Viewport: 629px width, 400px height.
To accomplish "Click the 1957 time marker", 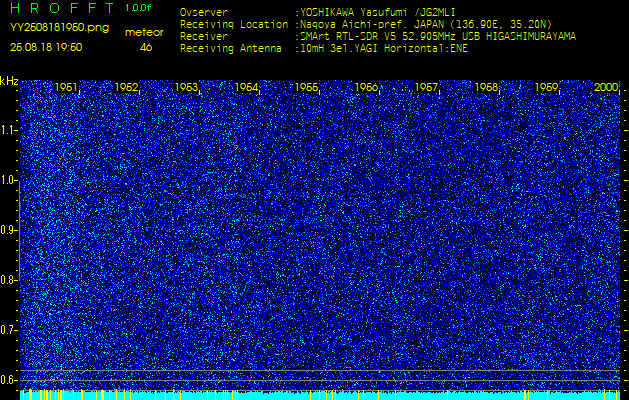I will (426, 87).
